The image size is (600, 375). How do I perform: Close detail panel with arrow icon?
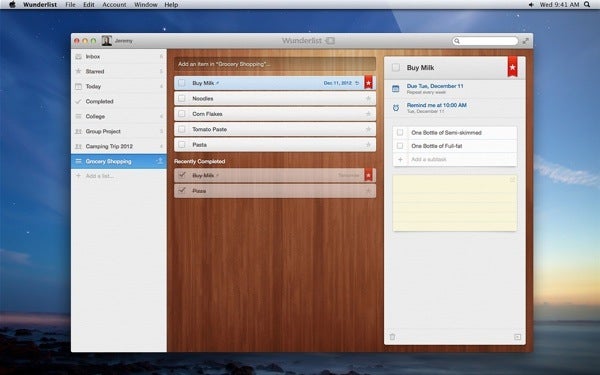click(517, 337)
